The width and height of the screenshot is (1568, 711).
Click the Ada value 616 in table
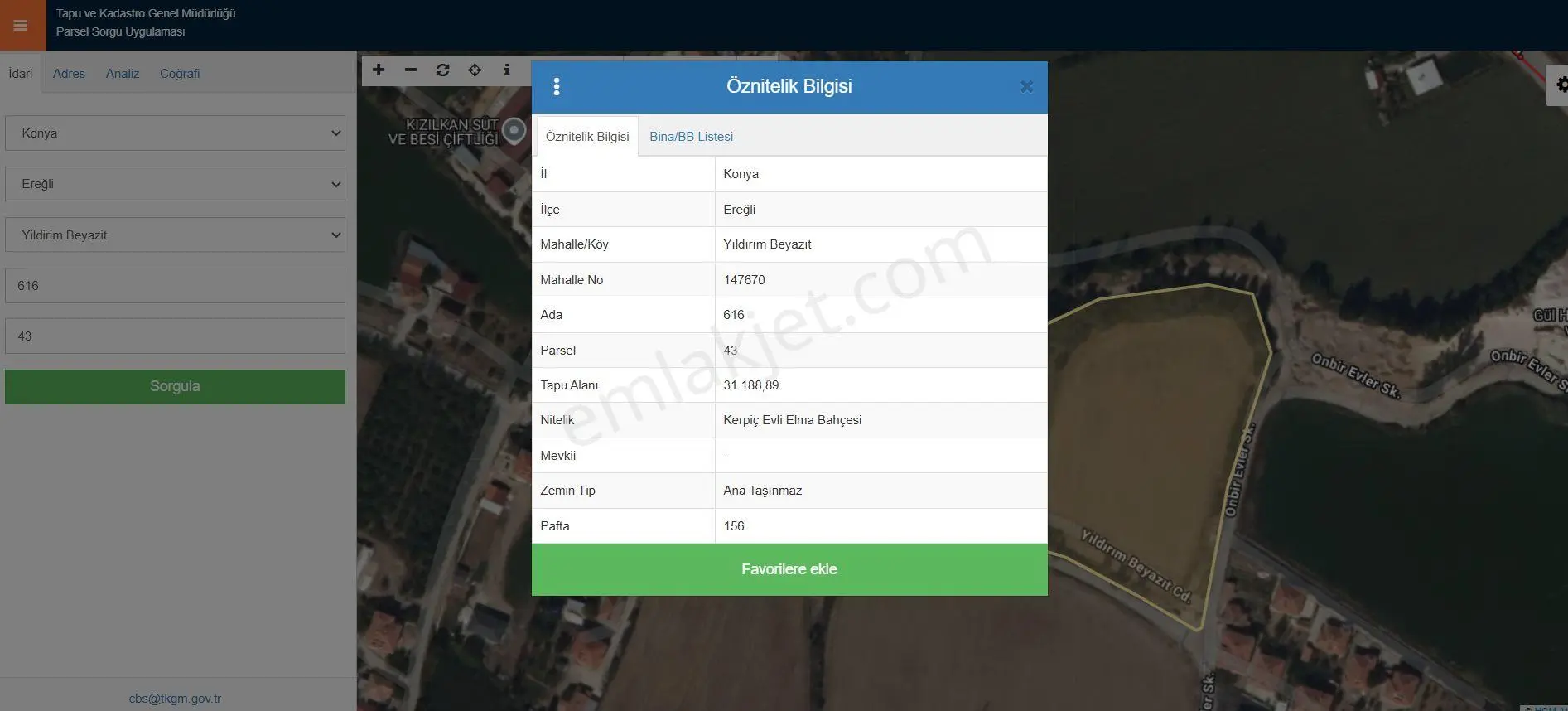click(733, 315)
